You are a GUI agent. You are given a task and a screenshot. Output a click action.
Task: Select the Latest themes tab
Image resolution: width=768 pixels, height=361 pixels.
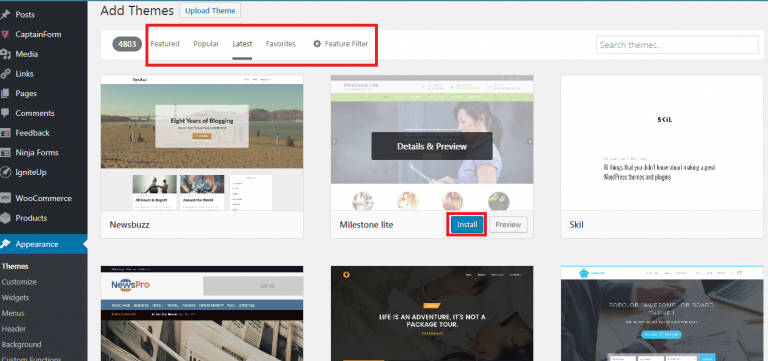[242, 44]
